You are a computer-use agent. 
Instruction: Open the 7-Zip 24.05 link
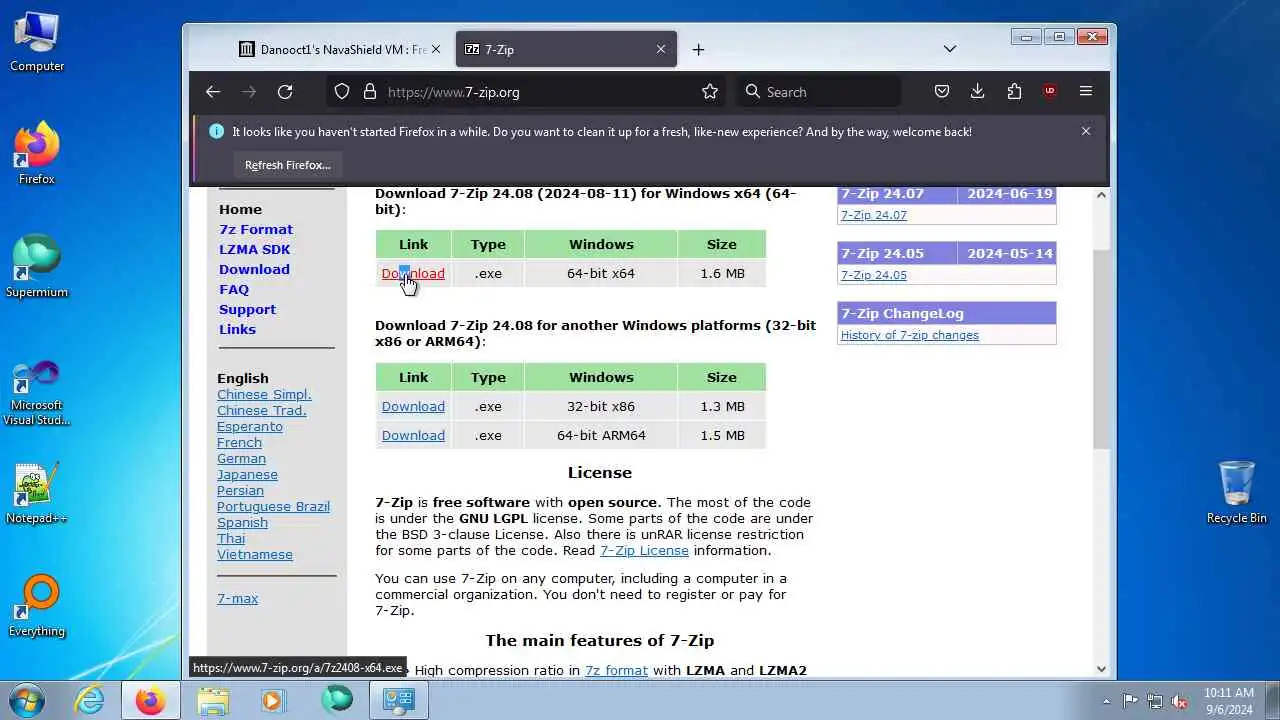874,275
